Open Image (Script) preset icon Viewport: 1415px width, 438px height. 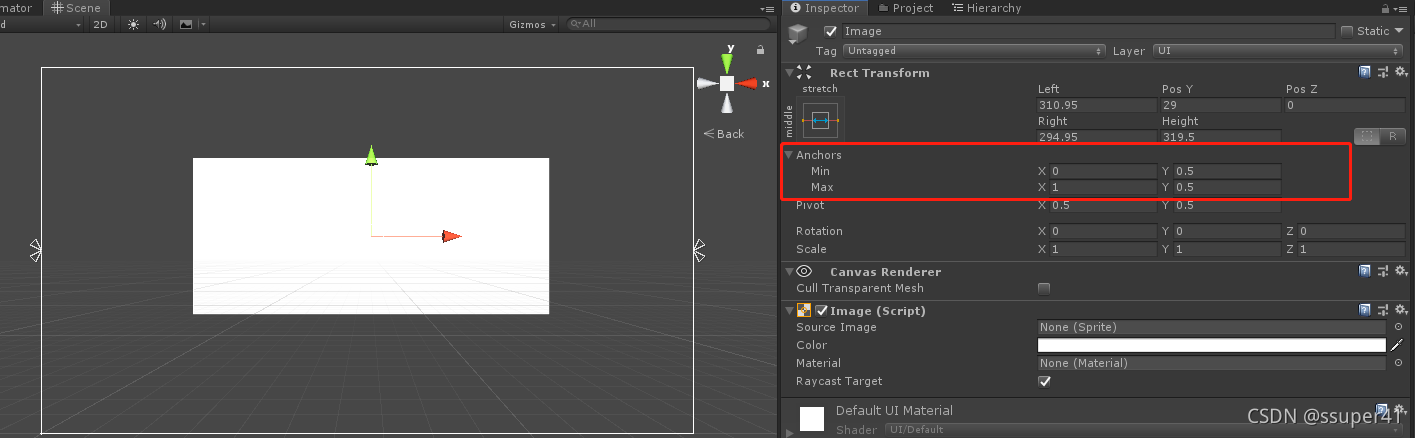1383,310
